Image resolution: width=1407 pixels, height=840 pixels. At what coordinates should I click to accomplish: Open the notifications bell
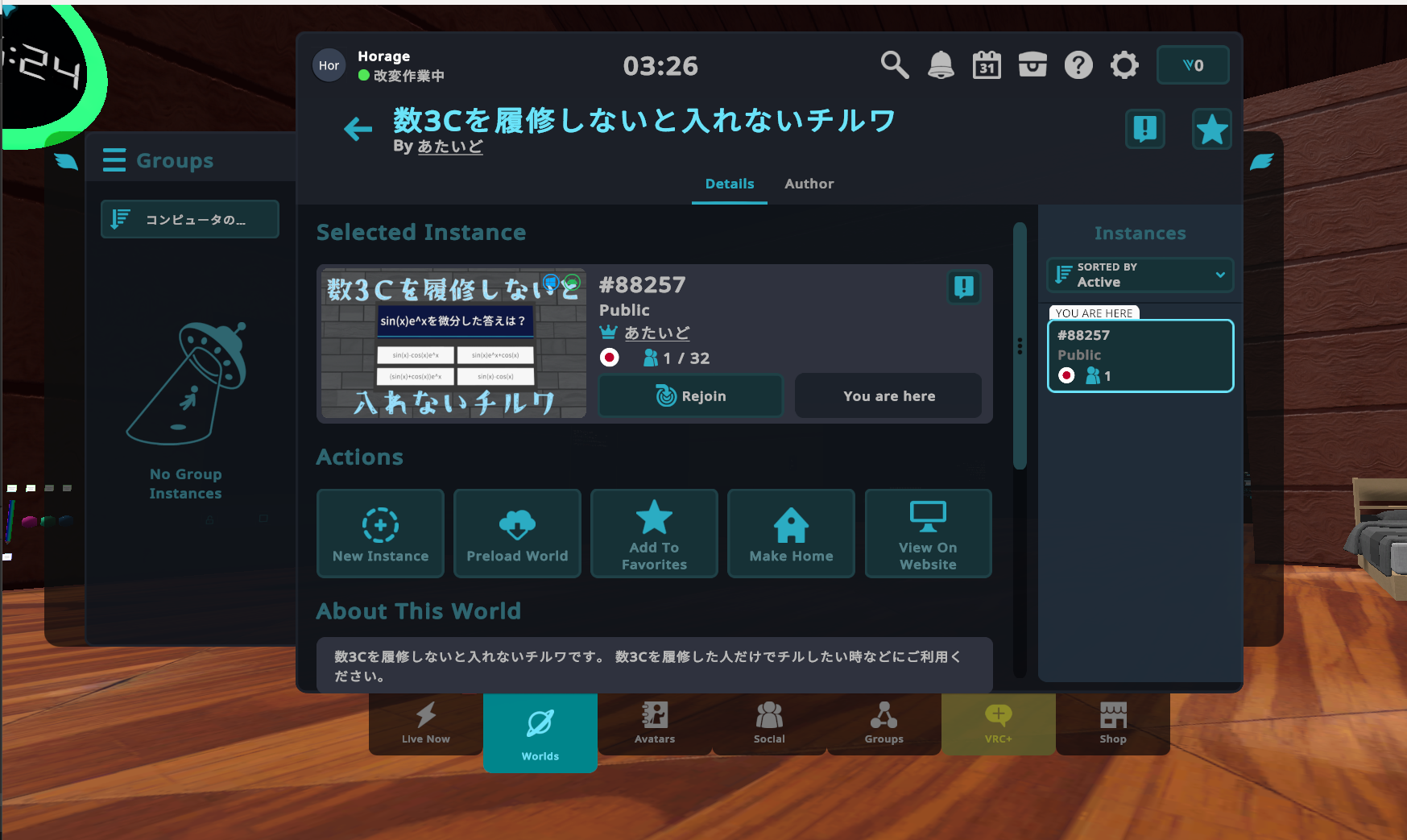click(940, 65)
